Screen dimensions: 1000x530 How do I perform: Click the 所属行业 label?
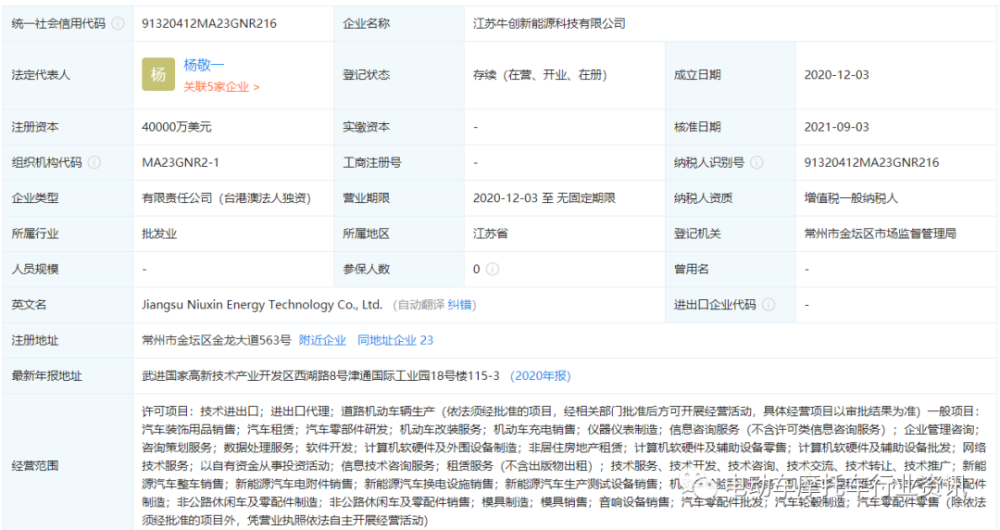35,234
